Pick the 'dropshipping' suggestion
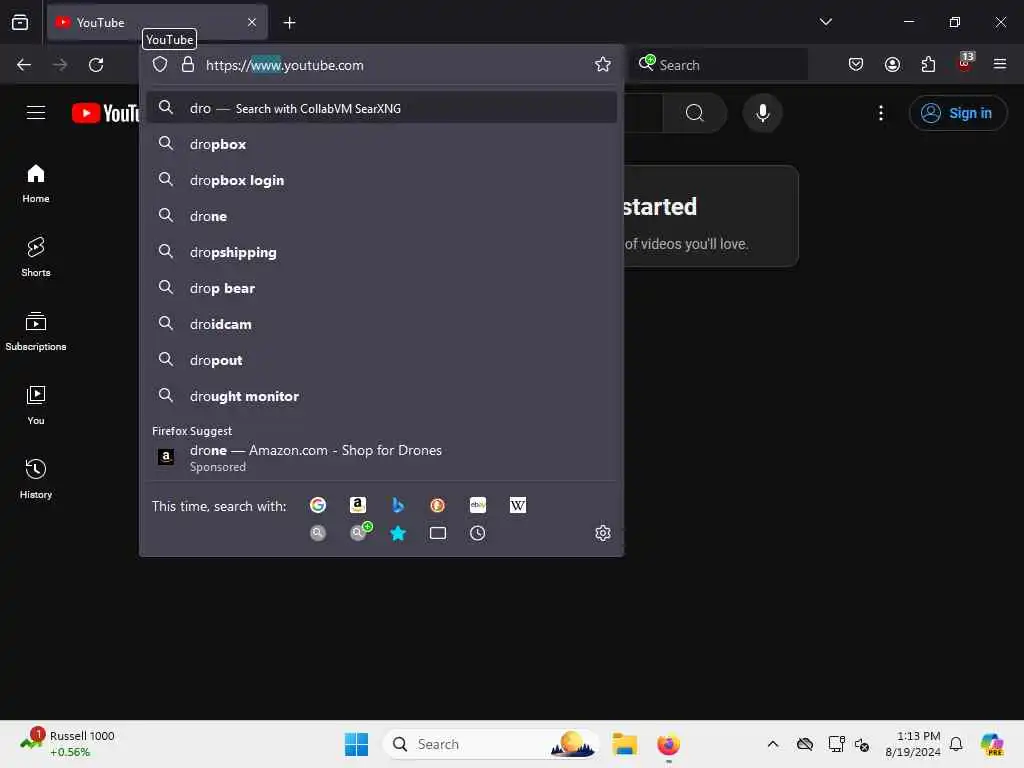Image resolution: width=1024 pixels, height=768 pixels. point(382,252)
